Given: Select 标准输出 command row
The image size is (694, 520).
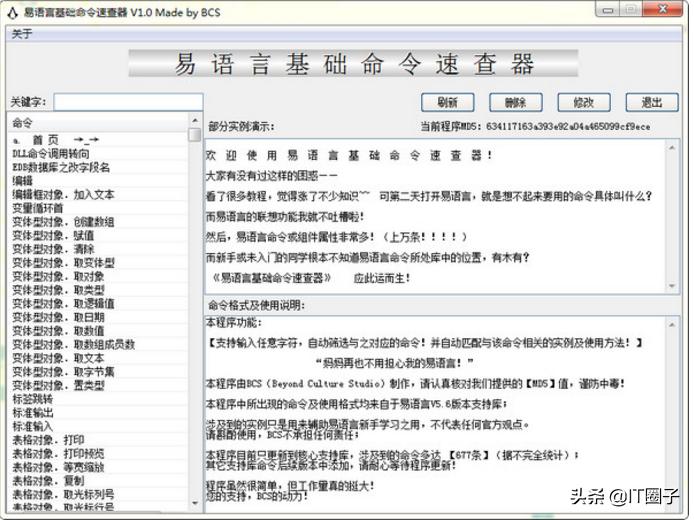Looking at the screenshot, I should (98, 413).
